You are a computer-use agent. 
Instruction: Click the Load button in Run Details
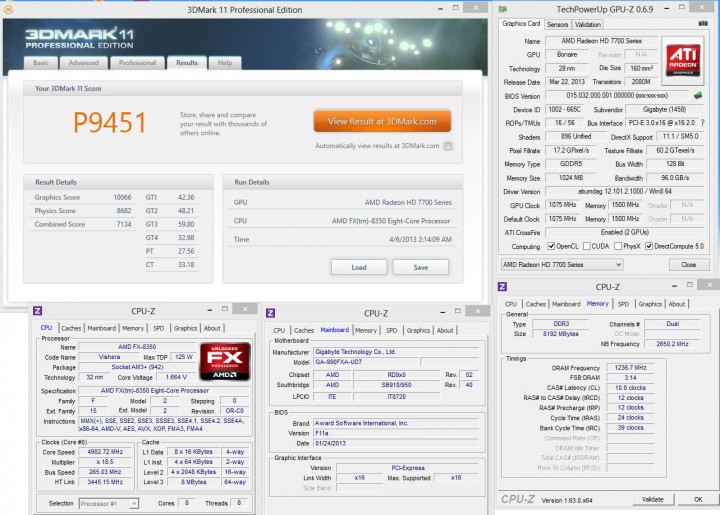(359, 267)
